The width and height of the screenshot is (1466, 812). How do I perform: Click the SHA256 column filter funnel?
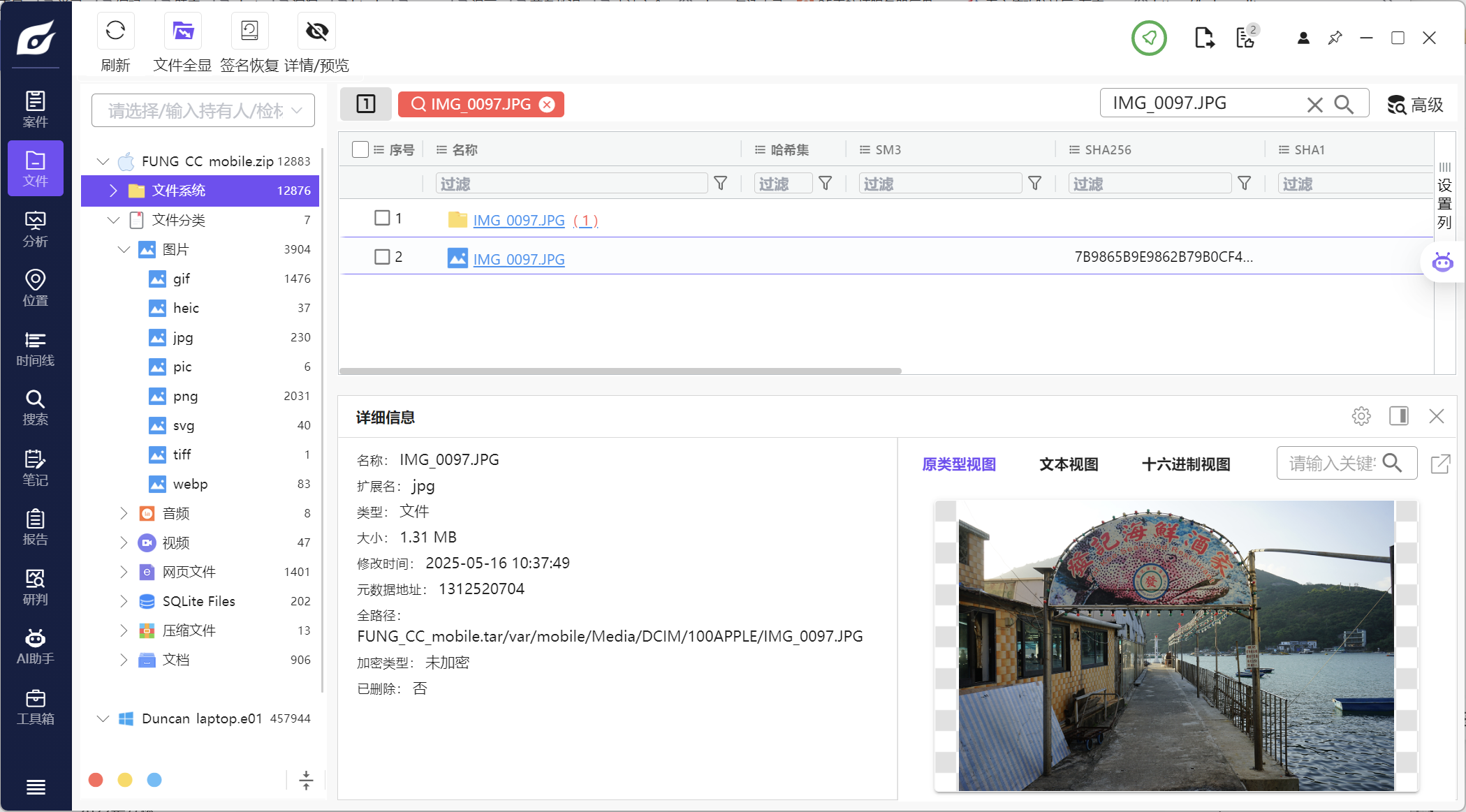(x=1244, y=184)
